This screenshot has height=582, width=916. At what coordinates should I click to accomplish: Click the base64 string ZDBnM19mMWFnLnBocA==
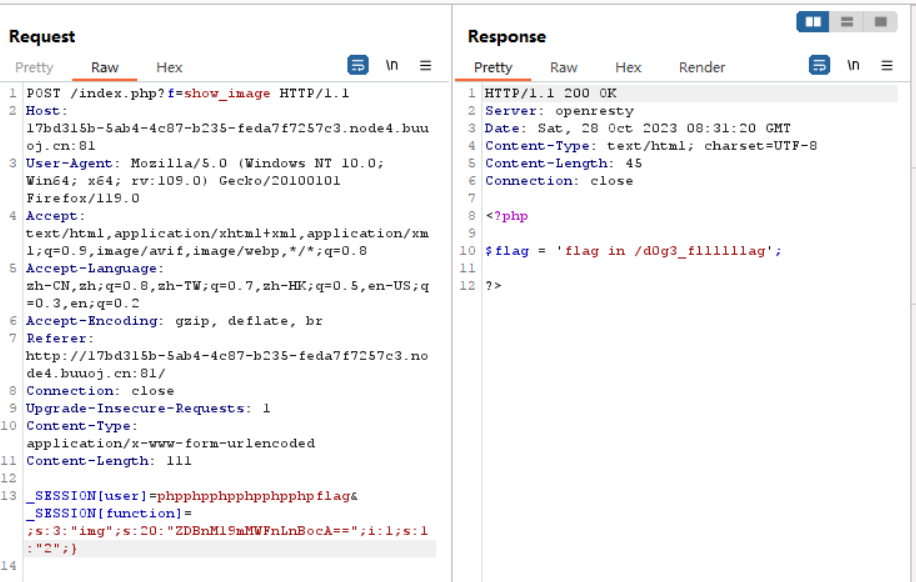click(x=262, y=531)
